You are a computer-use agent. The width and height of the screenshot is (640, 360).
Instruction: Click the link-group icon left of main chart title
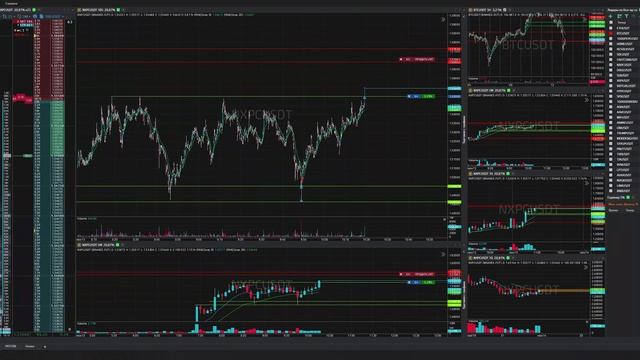(x=79, y=10)
